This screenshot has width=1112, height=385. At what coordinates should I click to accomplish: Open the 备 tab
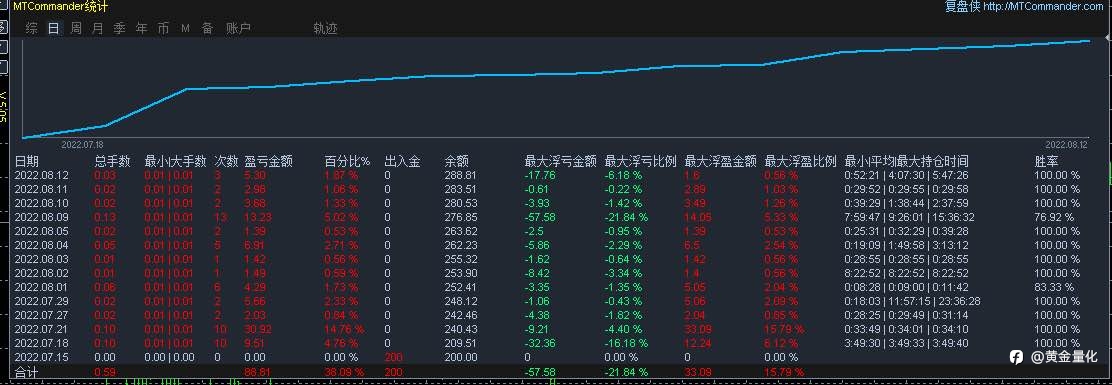coord(207,28)
